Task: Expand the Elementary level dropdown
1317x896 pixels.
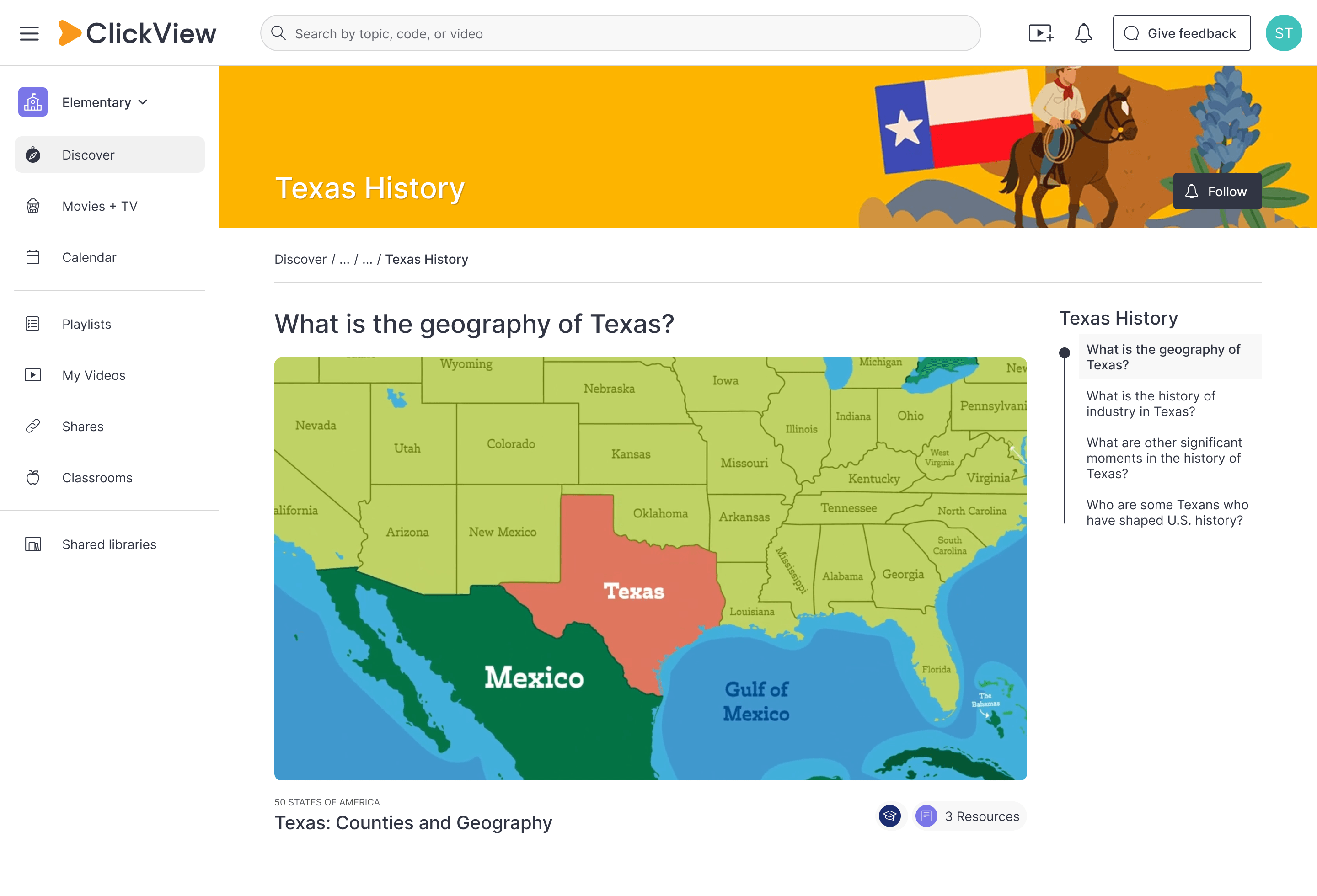Action: click(105, 102)
